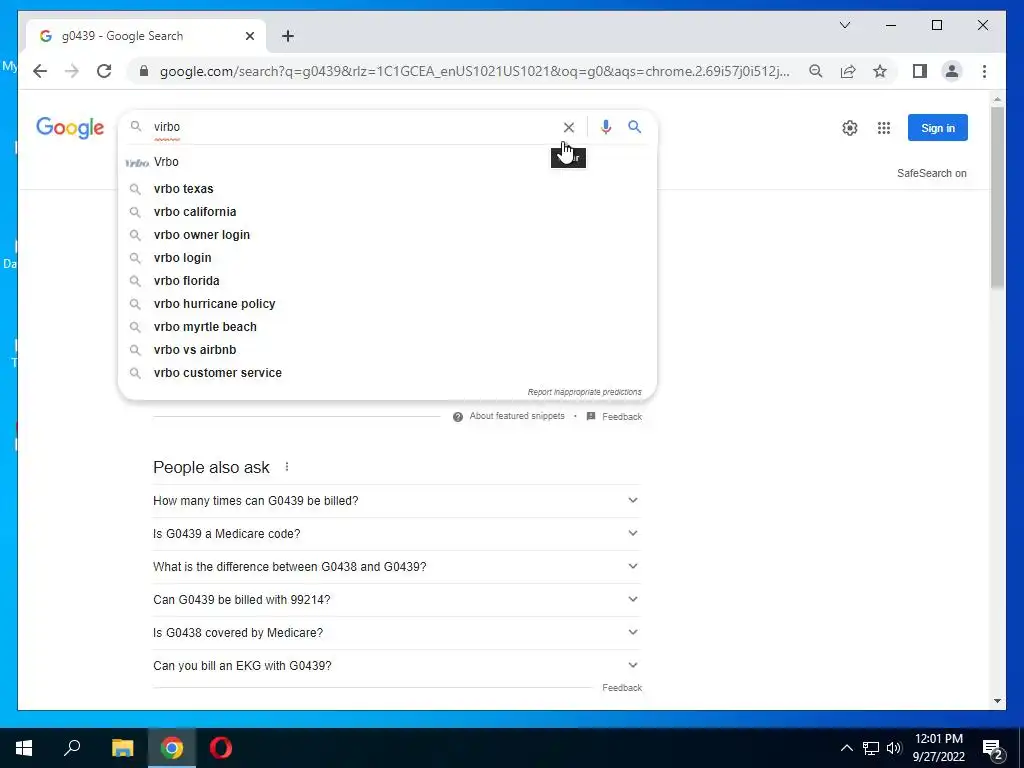Click Report inappropriate predictions link
The height and width of the screenshot is (768, 1024).
coord(584,392)
